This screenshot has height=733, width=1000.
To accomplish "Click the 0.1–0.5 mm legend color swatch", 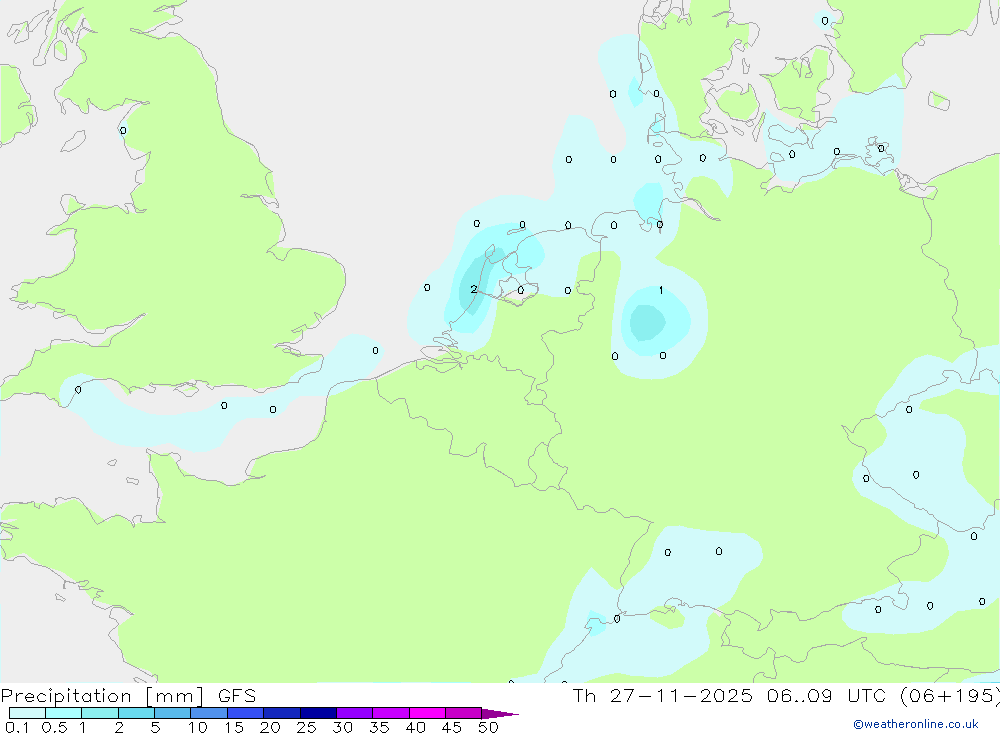I will [x=27, y=713].
